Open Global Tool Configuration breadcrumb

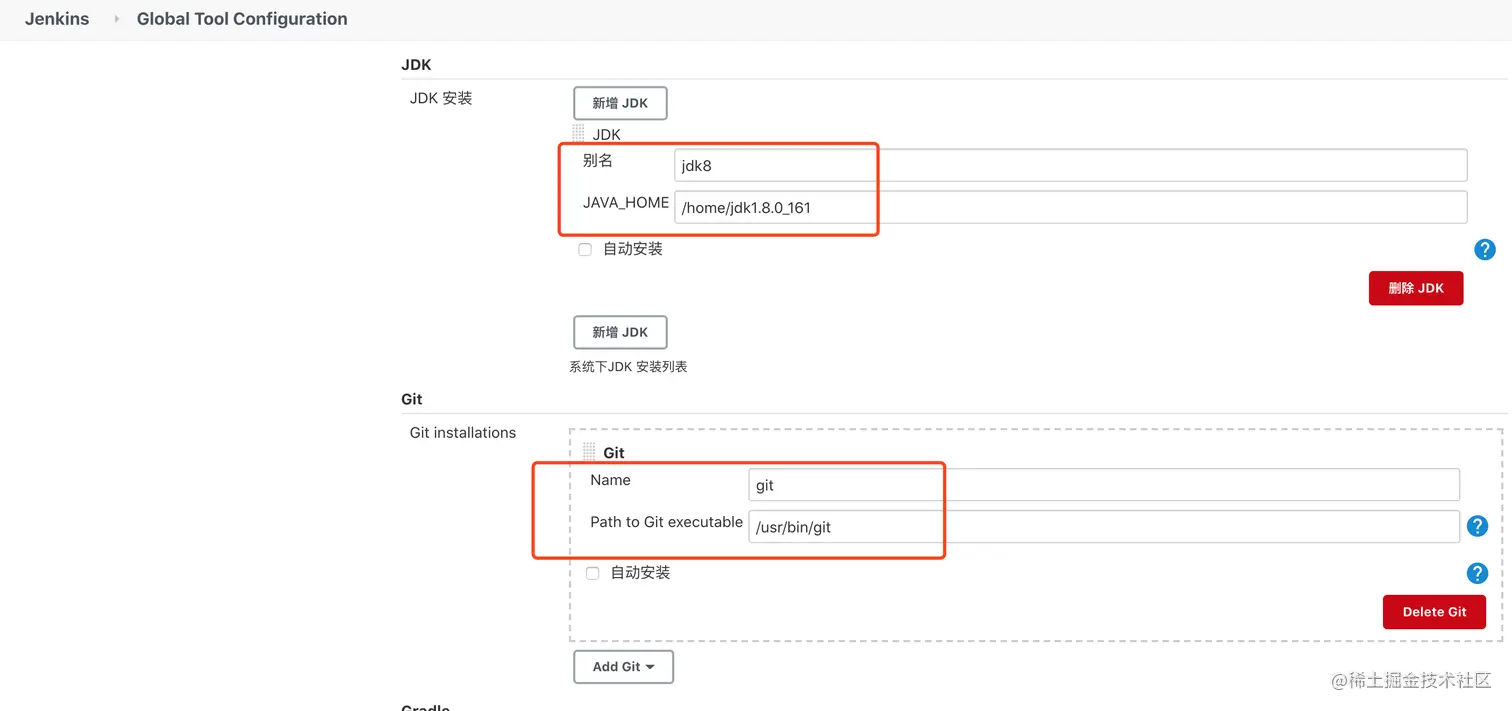tap(242, 19)
